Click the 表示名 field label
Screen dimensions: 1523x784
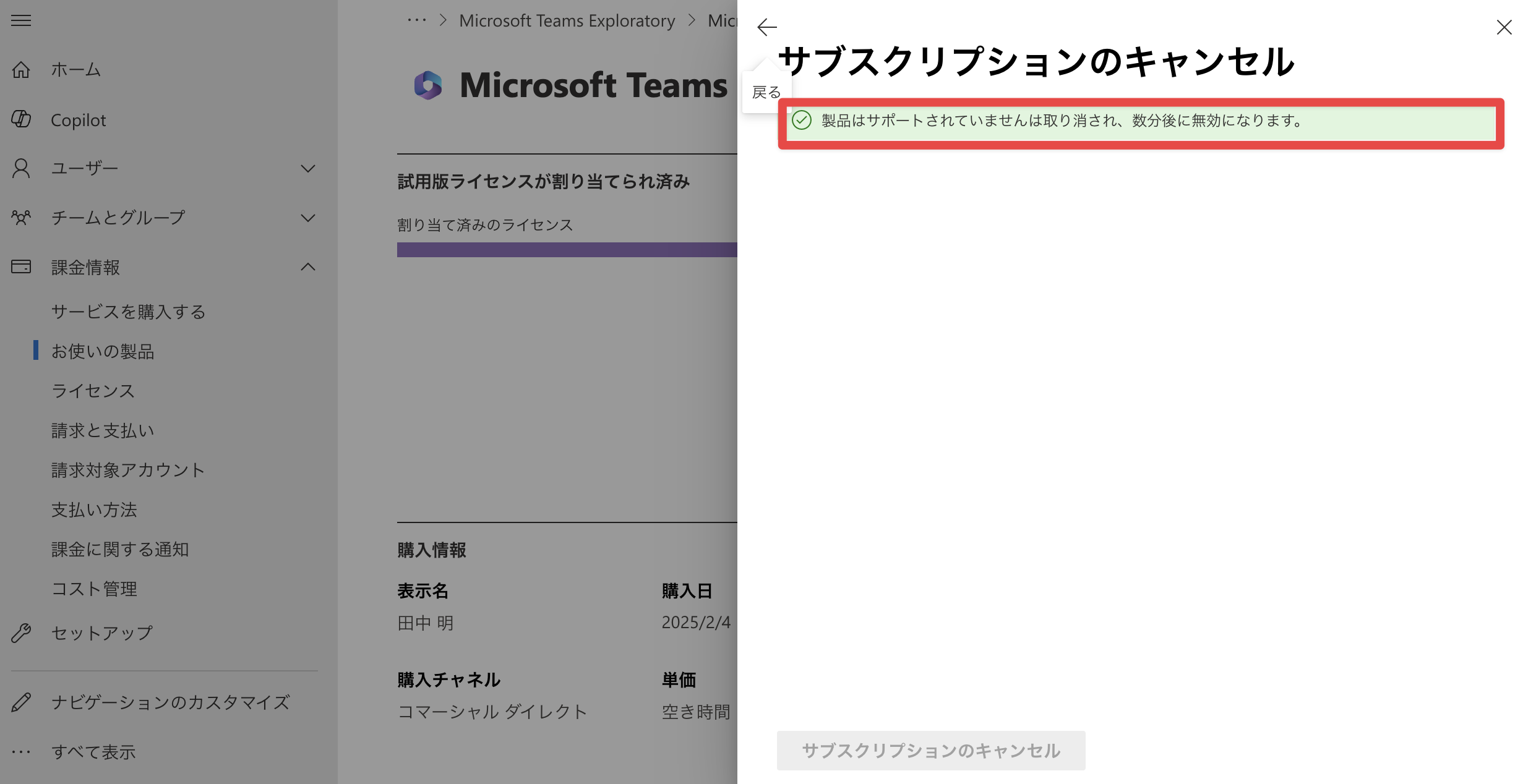(x=423, y=591)
